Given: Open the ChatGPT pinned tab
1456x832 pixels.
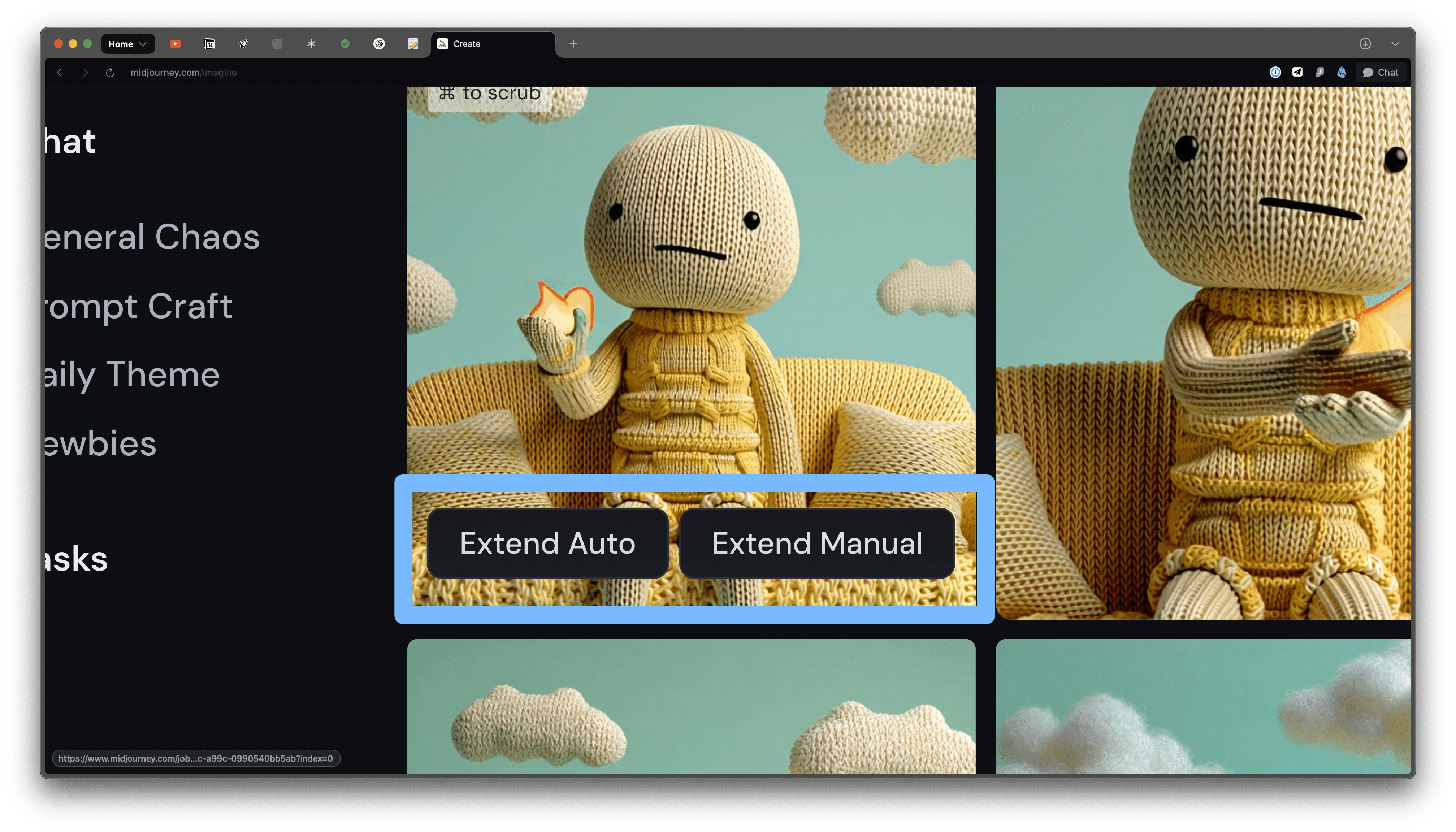Looking at the screenshot, I should point(379,44).
